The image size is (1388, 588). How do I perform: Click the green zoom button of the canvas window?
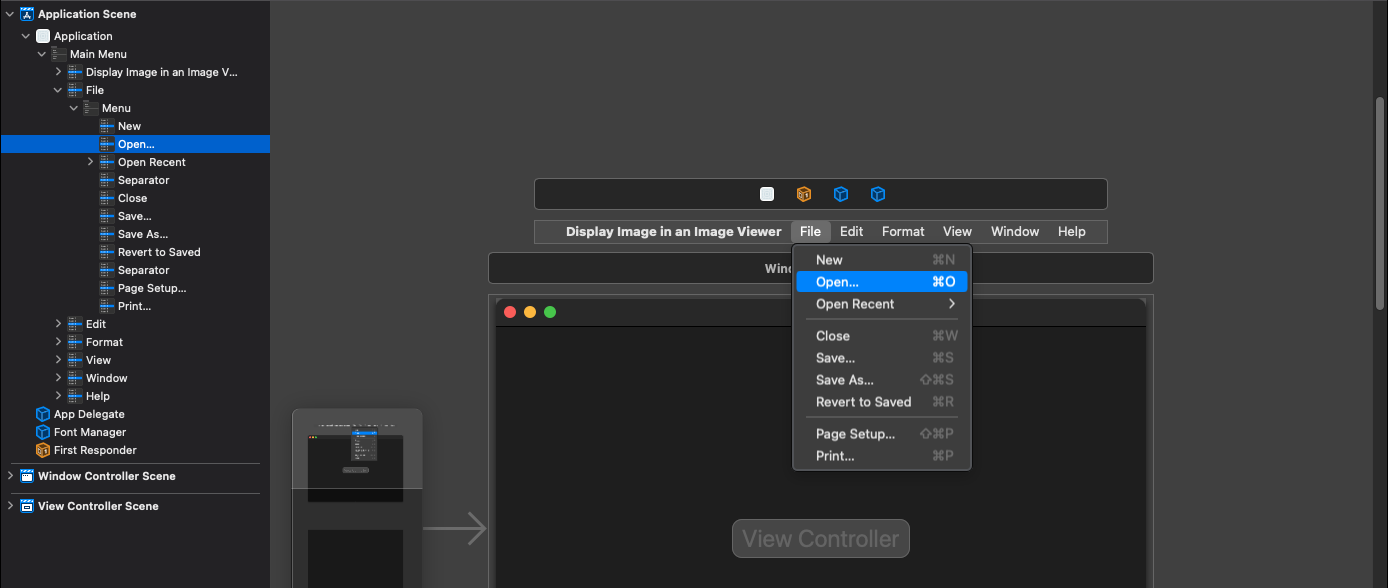550,312
